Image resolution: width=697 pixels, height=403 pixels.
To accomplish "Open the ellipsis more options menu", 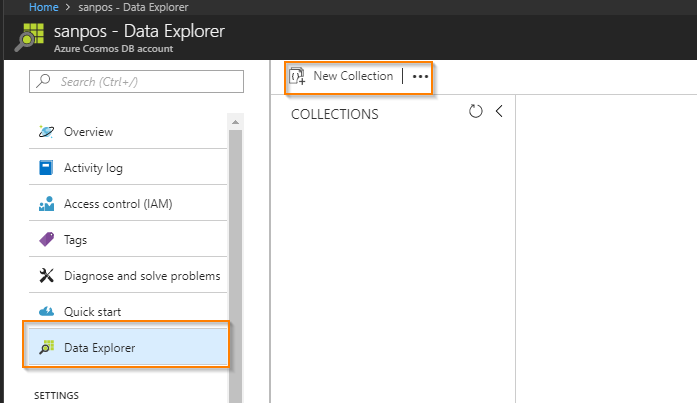I will (420, 76).
